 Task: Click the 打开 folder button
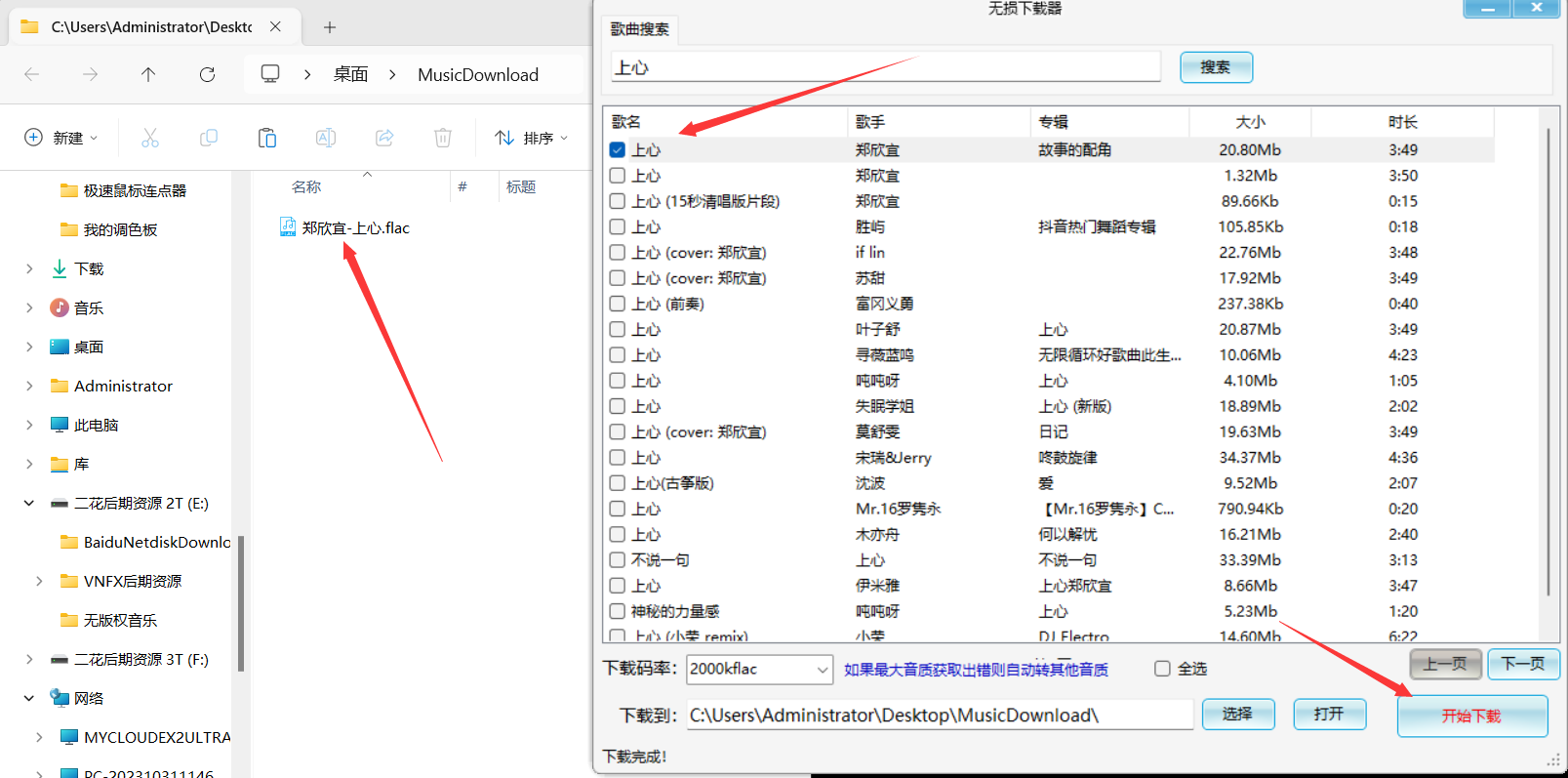pyautogui.click(x=1329, y=715)
